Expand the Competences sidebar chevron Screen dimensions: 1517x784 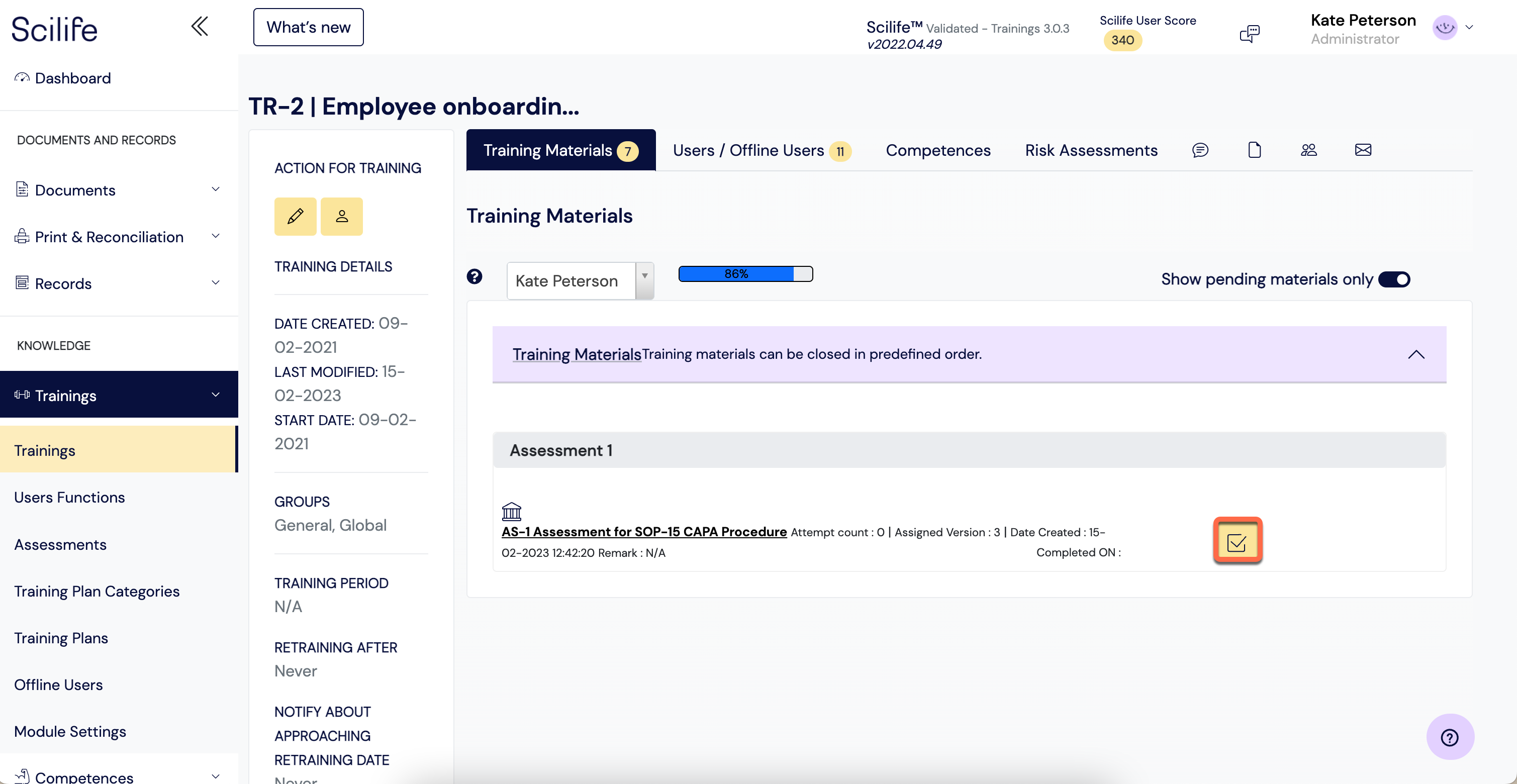click(x=216, y=777)
